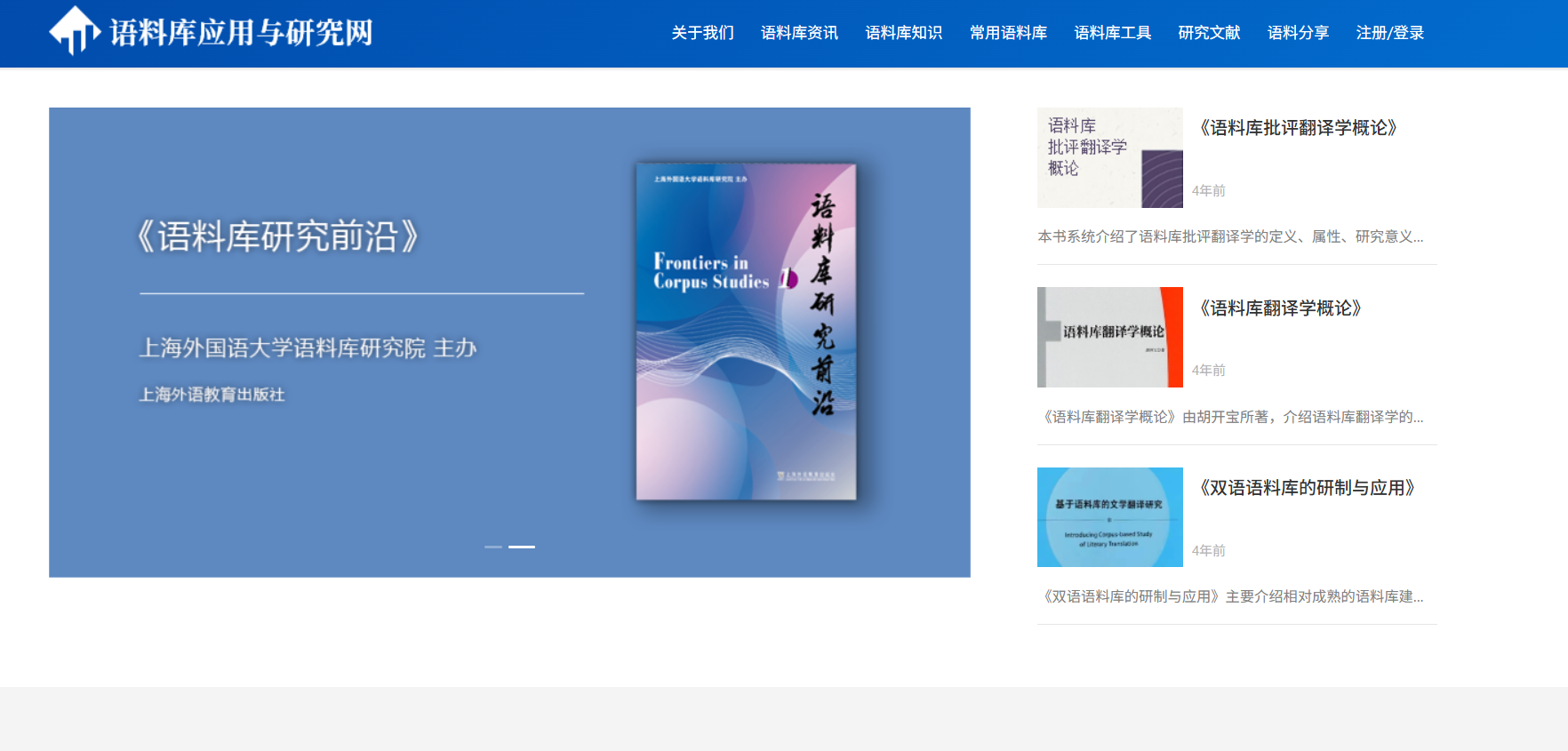Open the 关于我们 menu item
The image size is (1568, 751).
[x=702, y=33]
